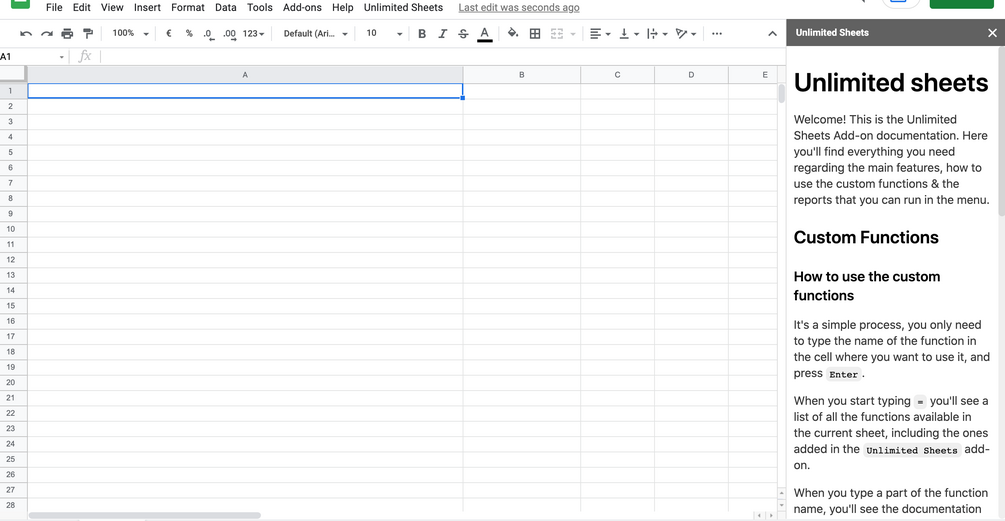Open the text color picker
Viewport: 1005px width, 521px height.
[485, 34]
